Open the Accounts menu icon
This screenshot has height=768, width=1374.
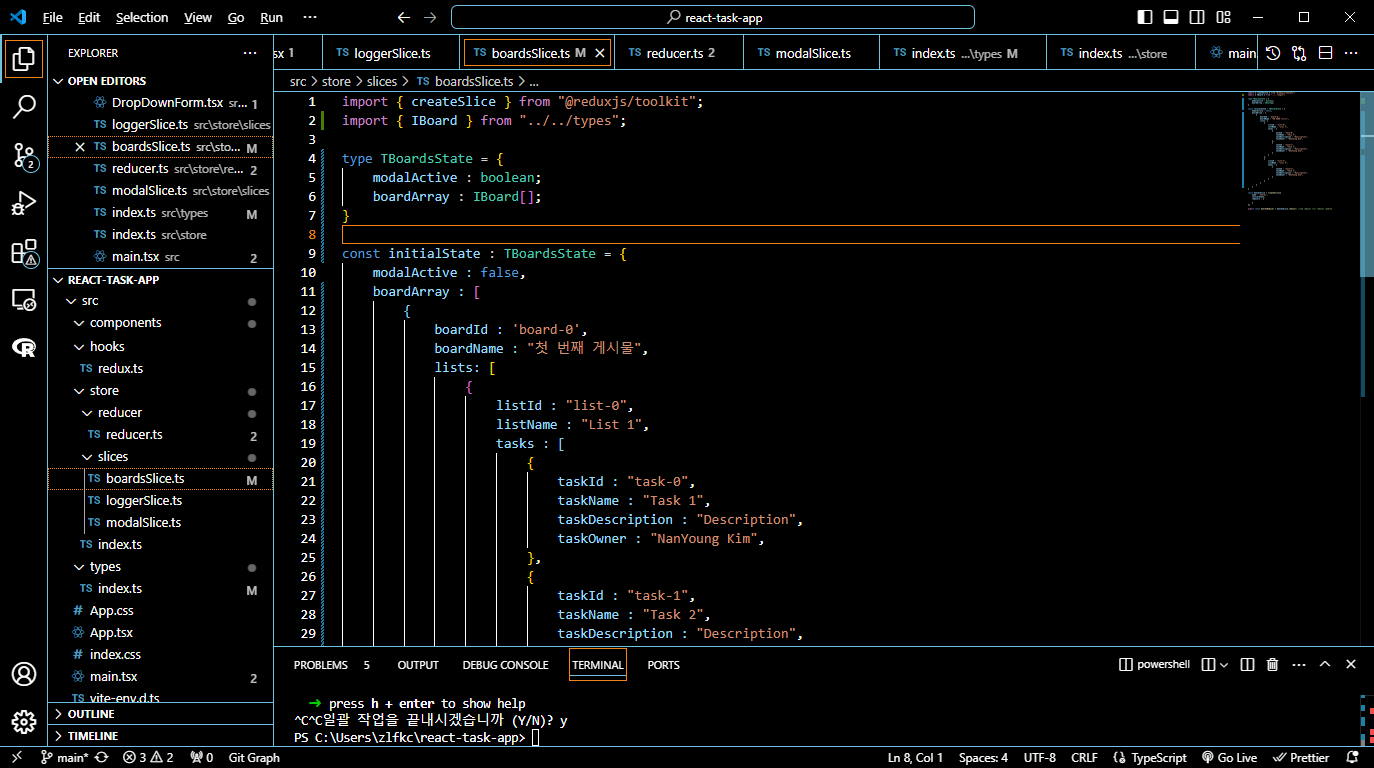coord(24,674)
